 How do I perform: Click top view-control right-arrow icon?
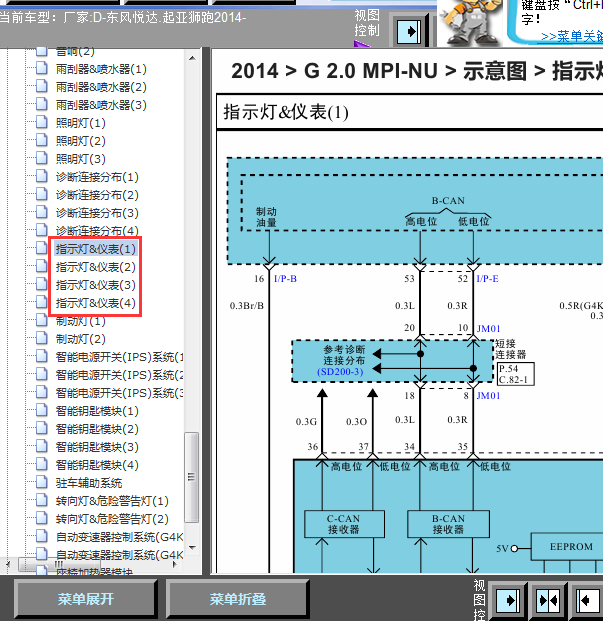tap(410, 31)
